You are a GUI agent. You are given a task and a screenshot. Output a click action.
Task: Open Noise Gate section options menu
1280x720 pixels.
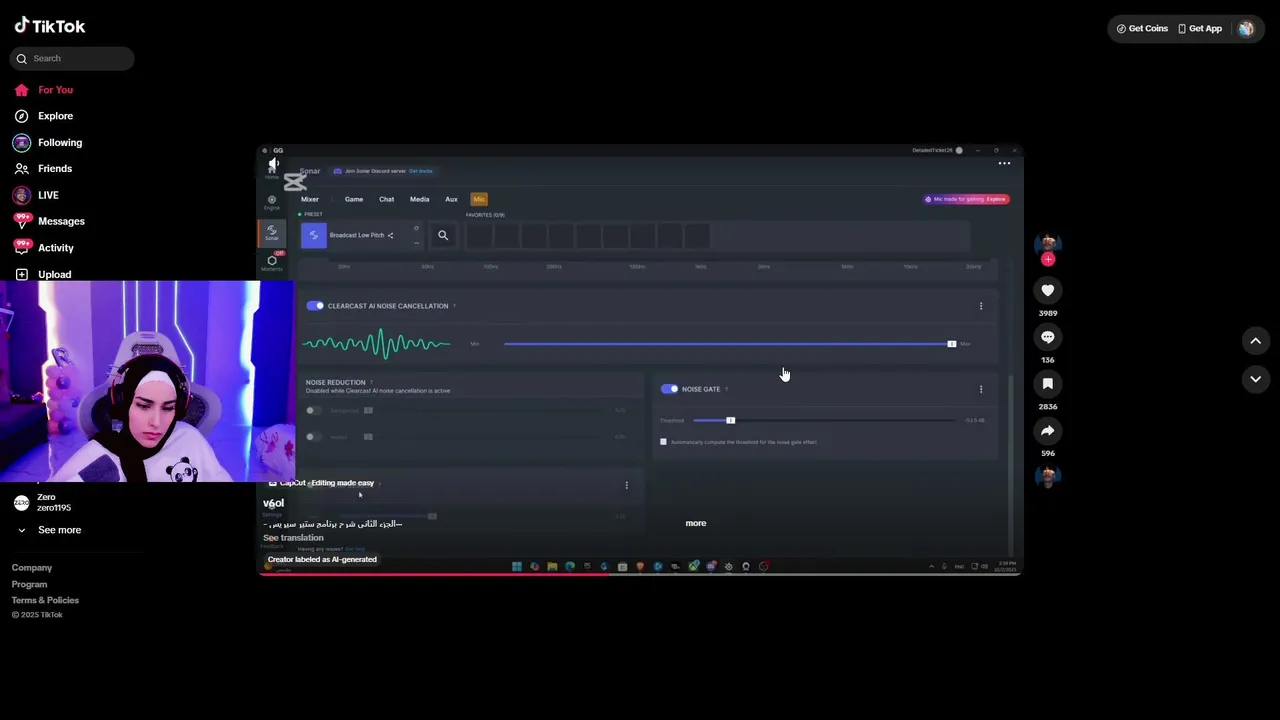(981, 389)
